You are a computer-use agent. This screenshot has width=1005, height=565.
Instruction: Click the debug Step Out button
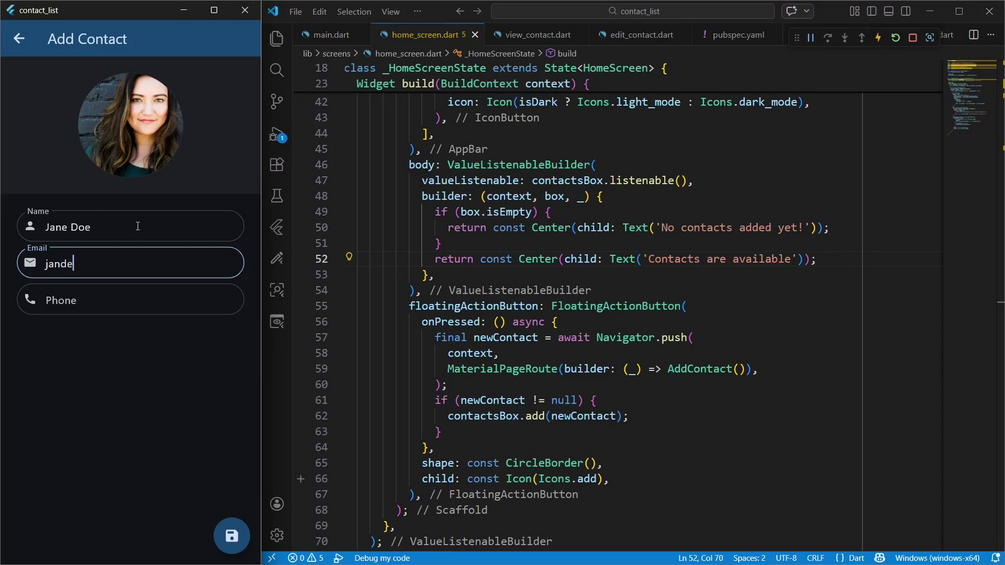[861, 38]
